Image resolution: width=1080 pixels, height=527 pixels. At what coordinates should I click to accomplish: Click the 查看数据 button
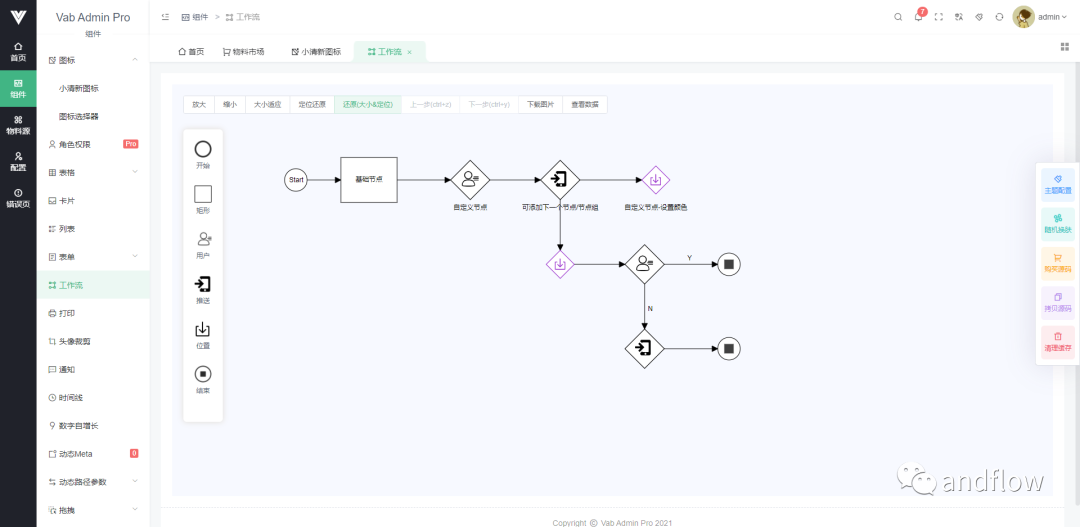tap(585, 105)
